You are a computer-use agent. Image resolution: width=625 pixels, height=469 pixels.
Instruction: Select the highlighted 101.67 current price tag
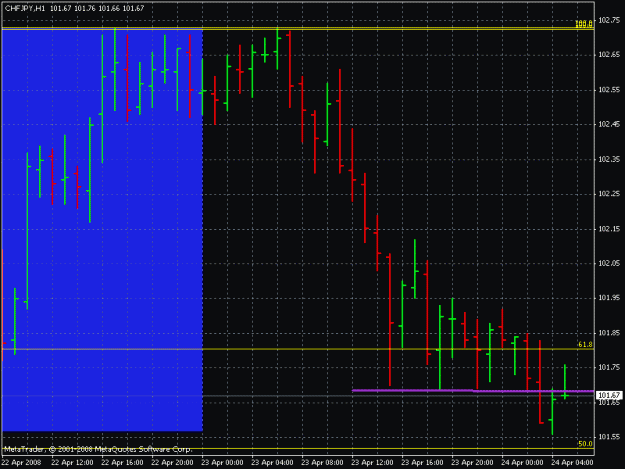click(x=609, y=395)
